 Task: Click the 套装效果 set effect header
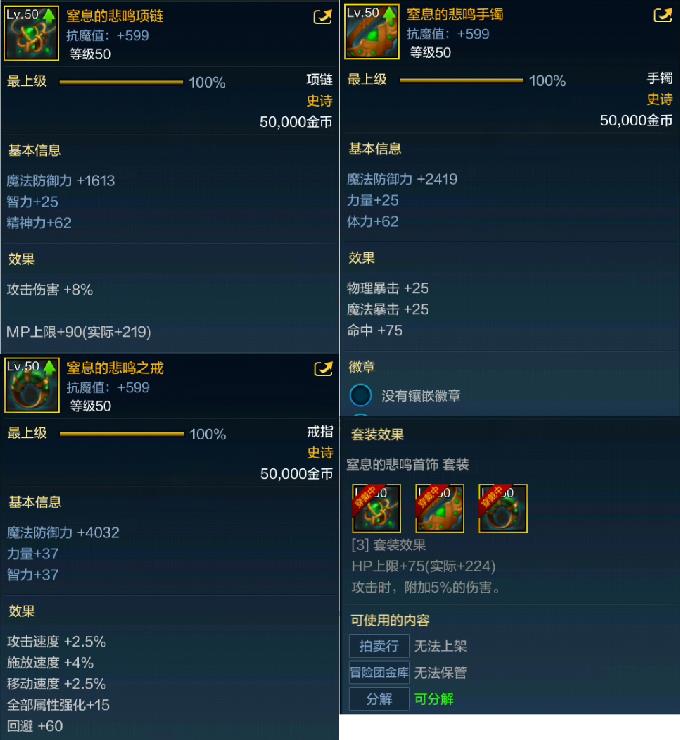[x=377, y=434]
